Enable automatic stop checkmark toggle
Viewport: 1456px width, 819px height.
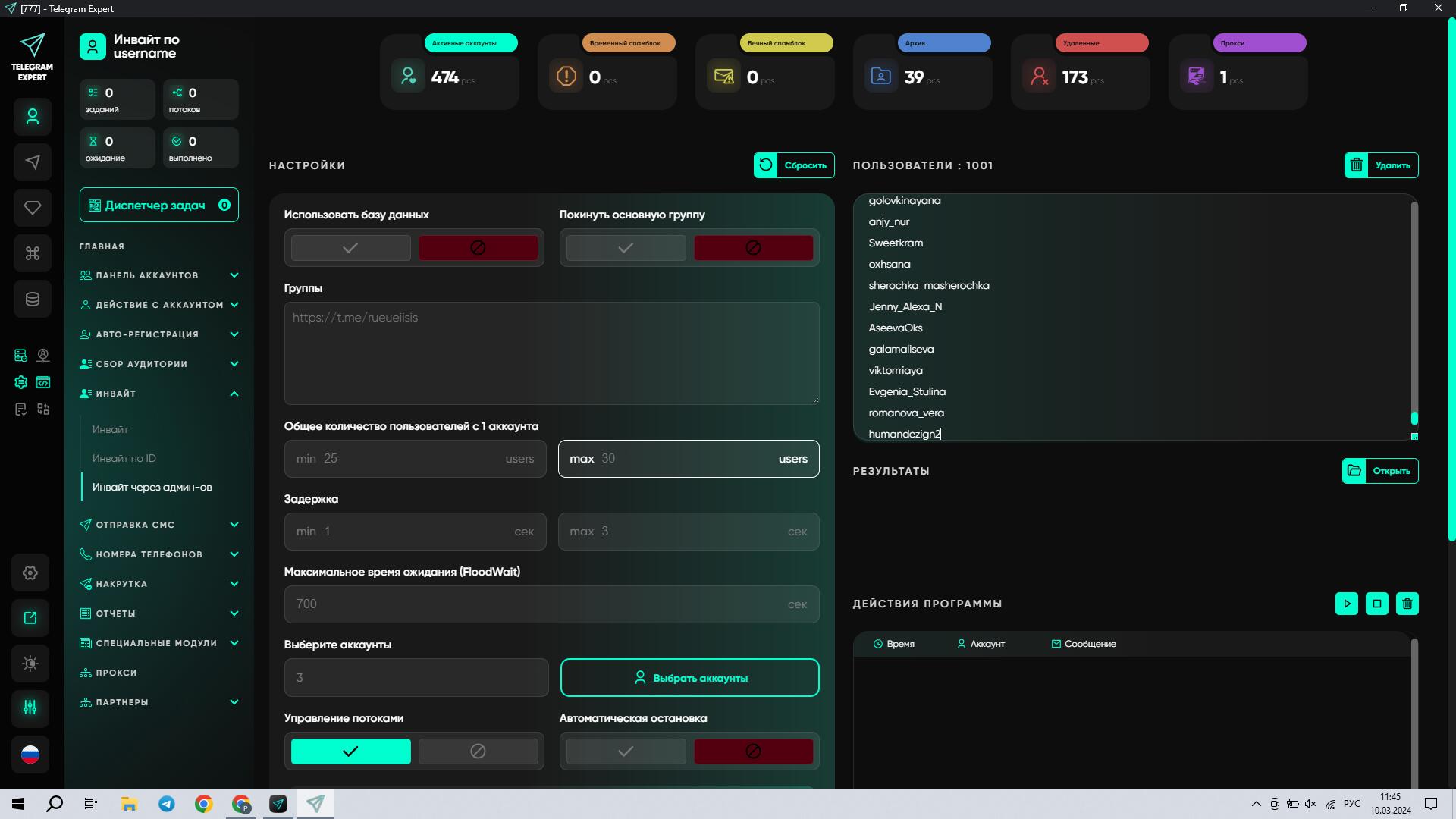[x=626, y=752]
